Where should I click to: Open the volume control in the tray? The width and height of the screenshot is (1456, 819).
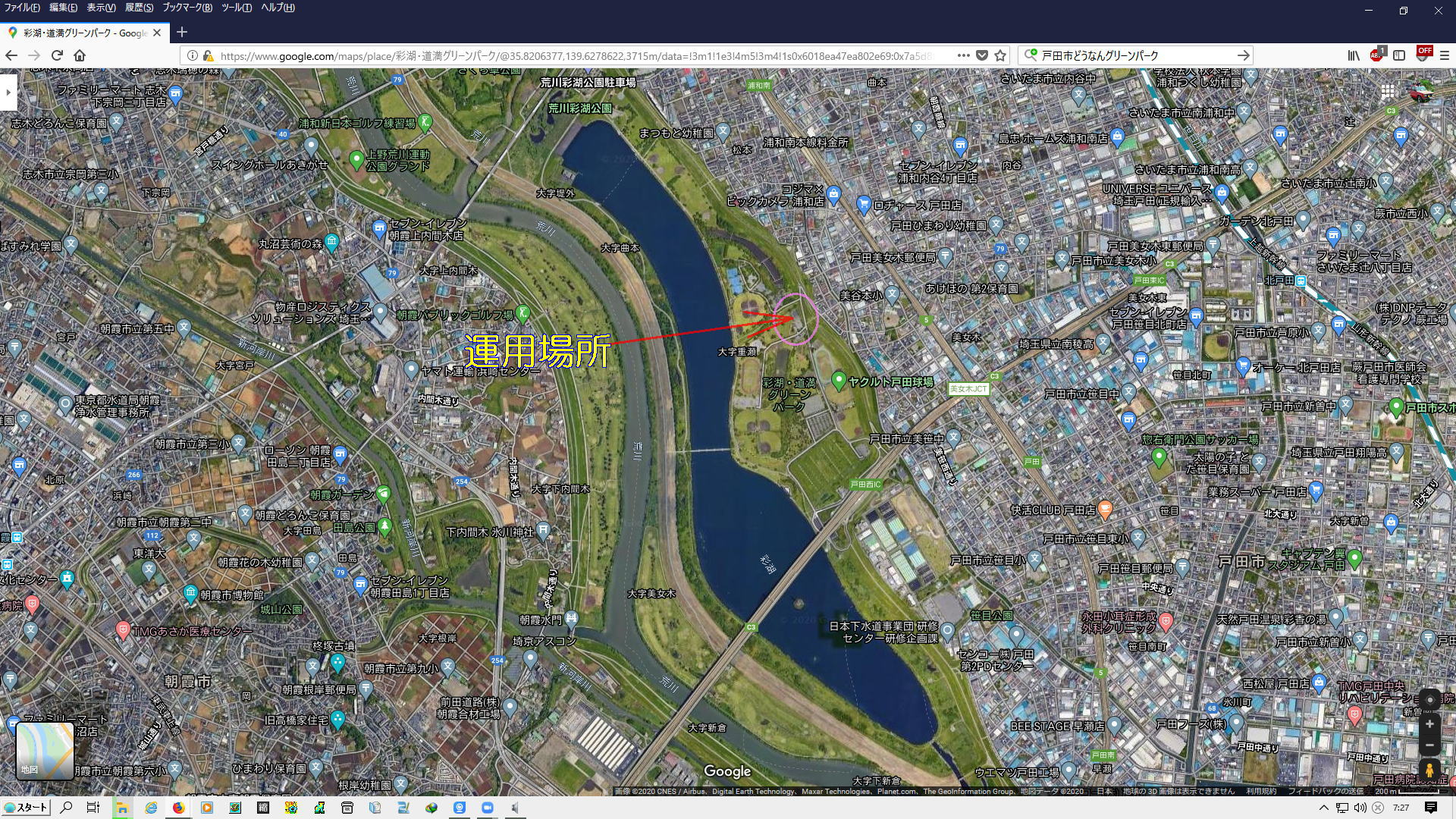coord(1360,808)
